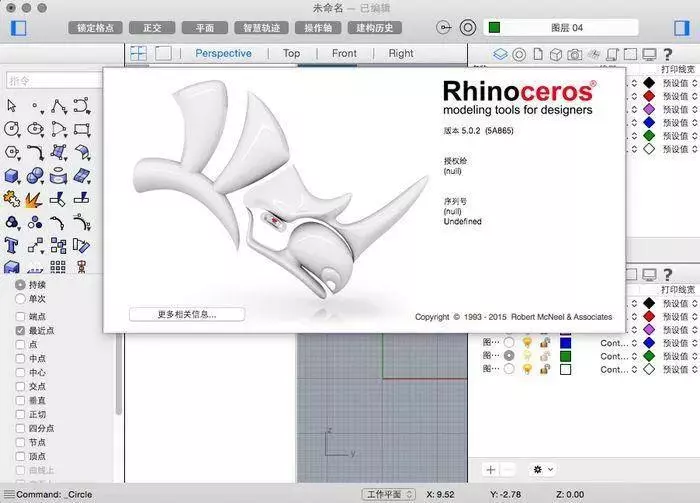Click the 更多相关信息... button

coord(187,314)
